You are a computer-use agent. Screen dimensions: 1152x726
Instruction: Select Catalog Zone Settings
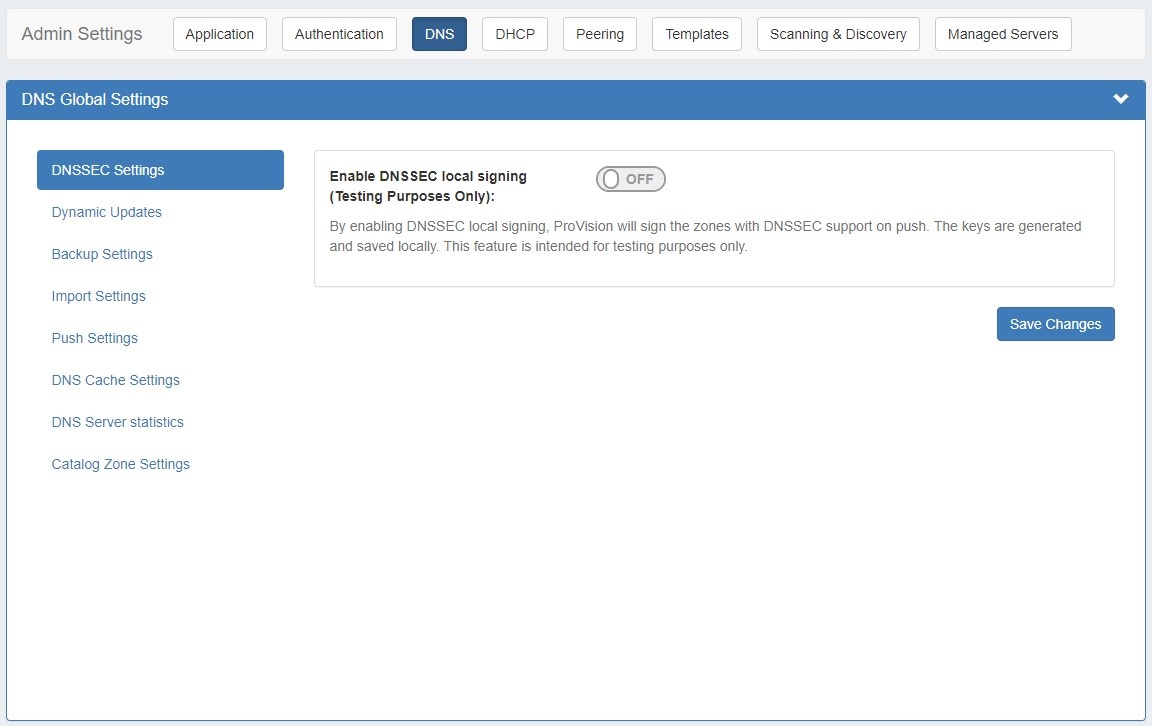(x=121, y=464)
